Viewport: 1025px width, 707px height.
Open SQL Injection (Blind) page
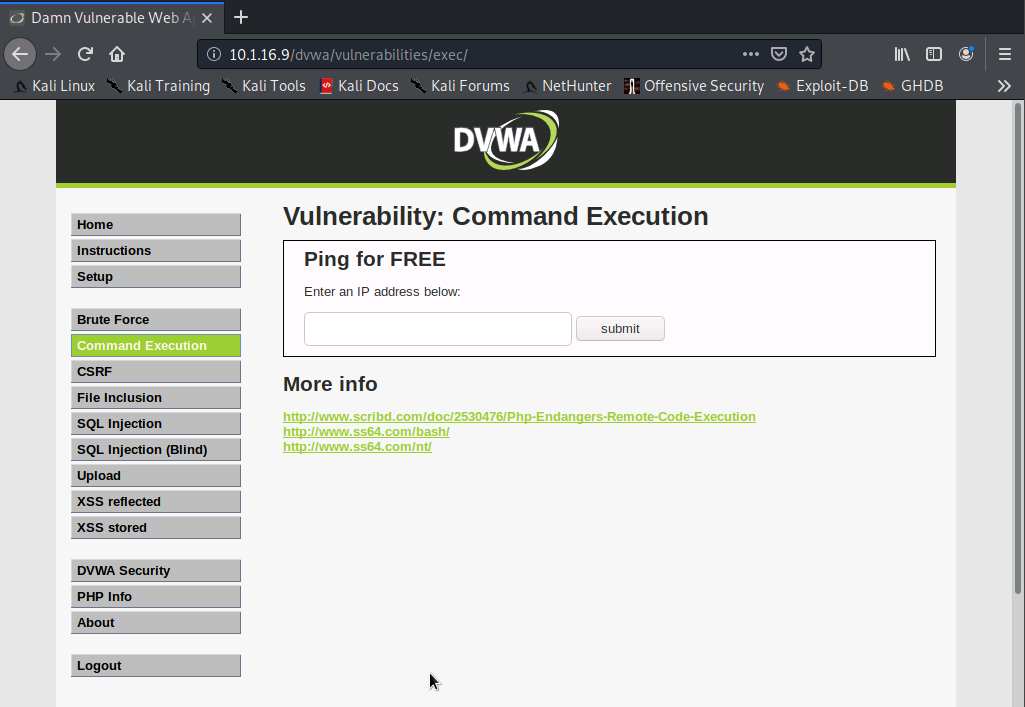[156, 450]
